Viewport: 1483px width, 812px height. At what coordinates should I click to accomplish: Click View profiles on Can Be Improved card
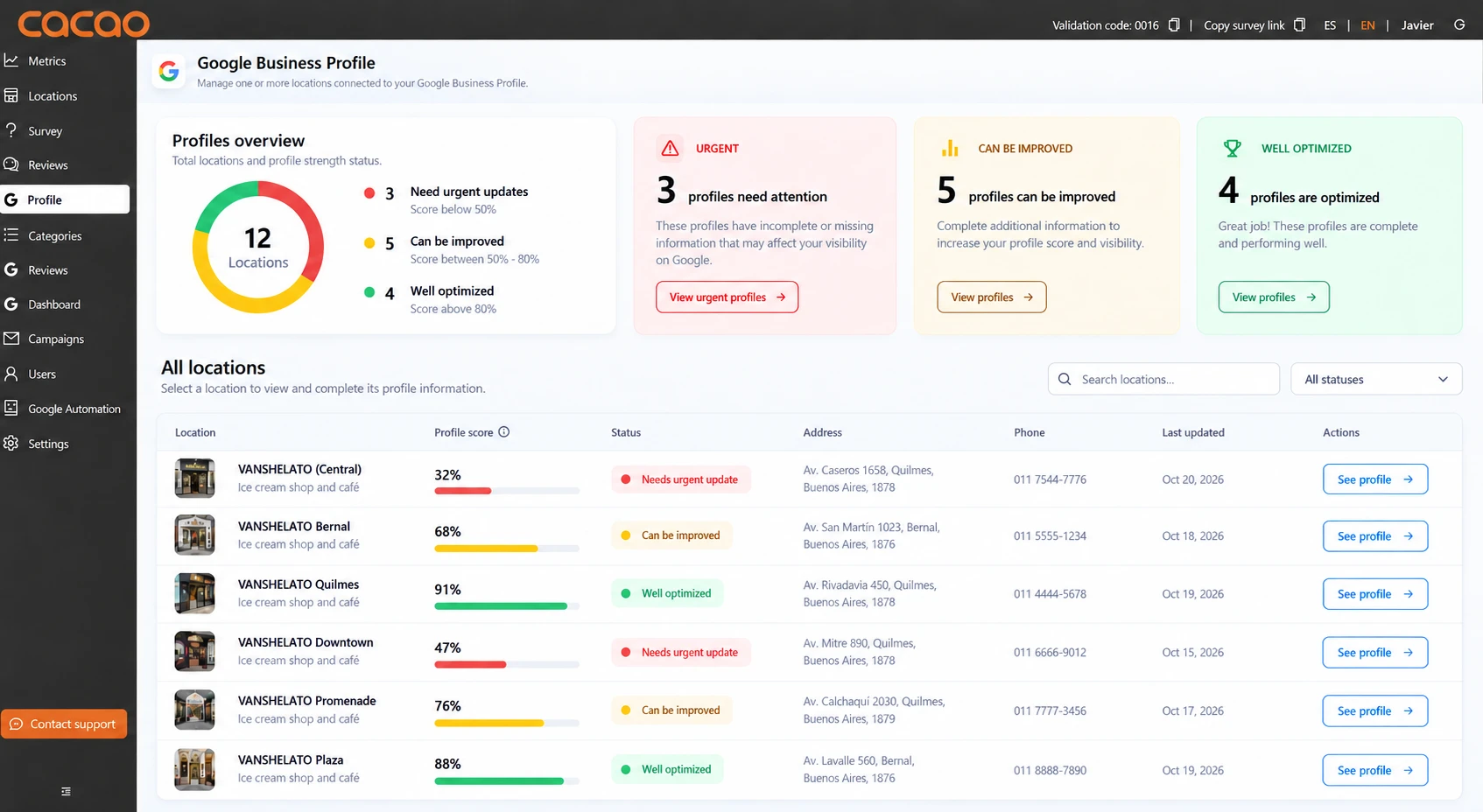992,297
